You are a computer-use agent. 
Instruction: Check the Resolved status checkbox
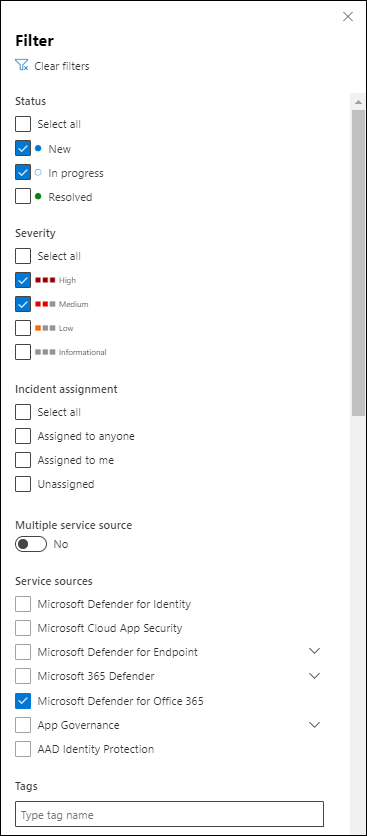pos(23,197)
